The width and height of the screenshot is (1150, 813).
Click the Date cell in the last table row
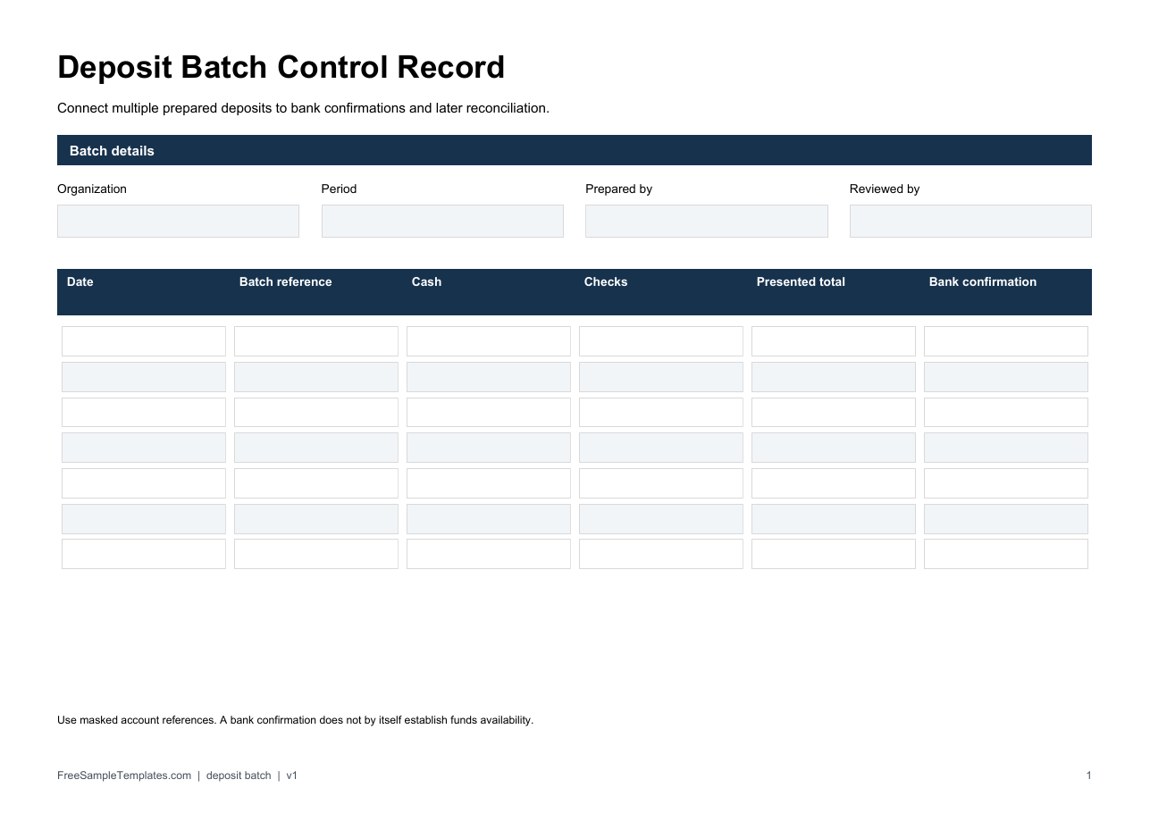click(144, 554)
